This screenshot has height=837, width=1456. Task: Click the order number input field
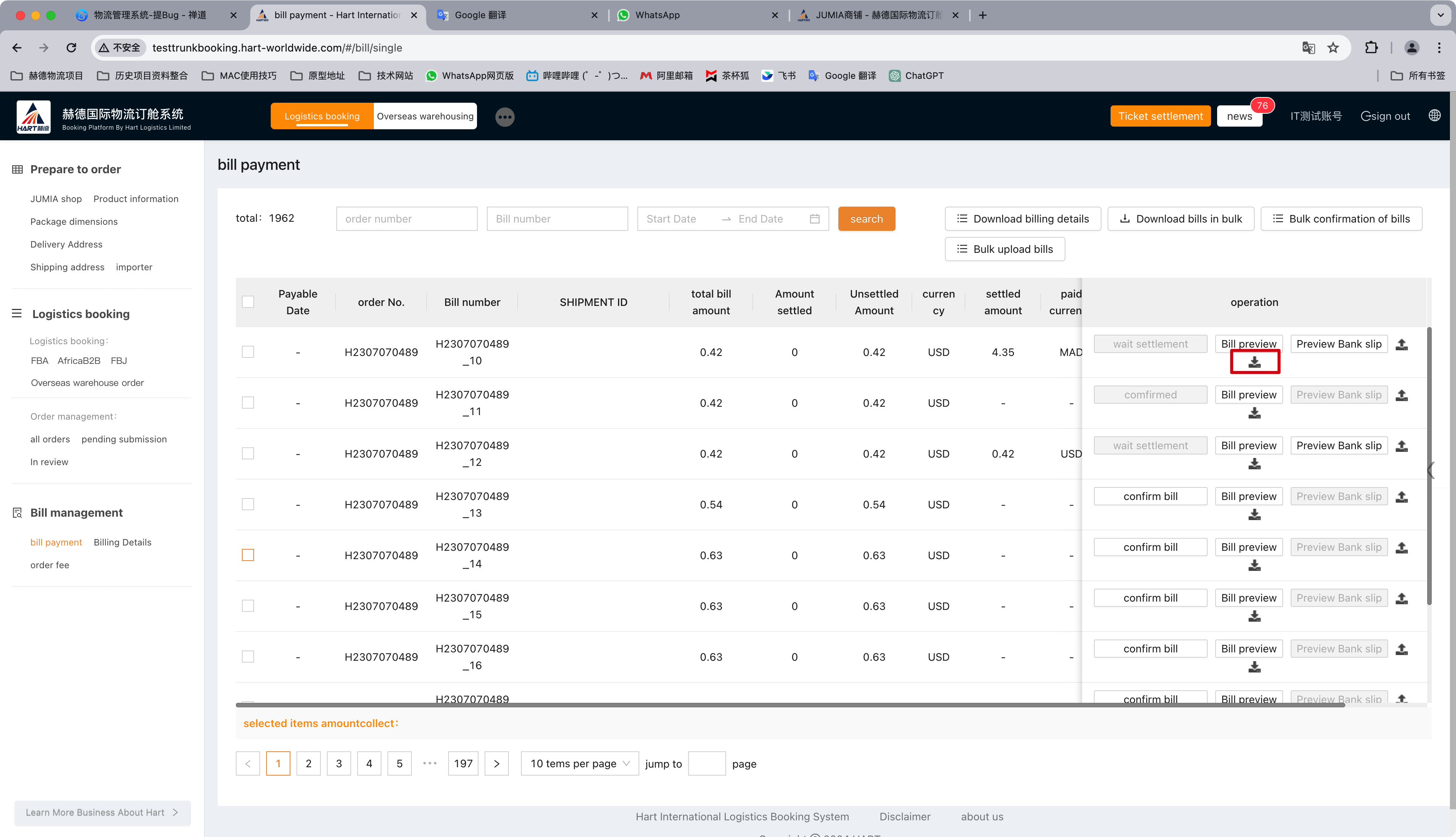[x=406, y=218]
